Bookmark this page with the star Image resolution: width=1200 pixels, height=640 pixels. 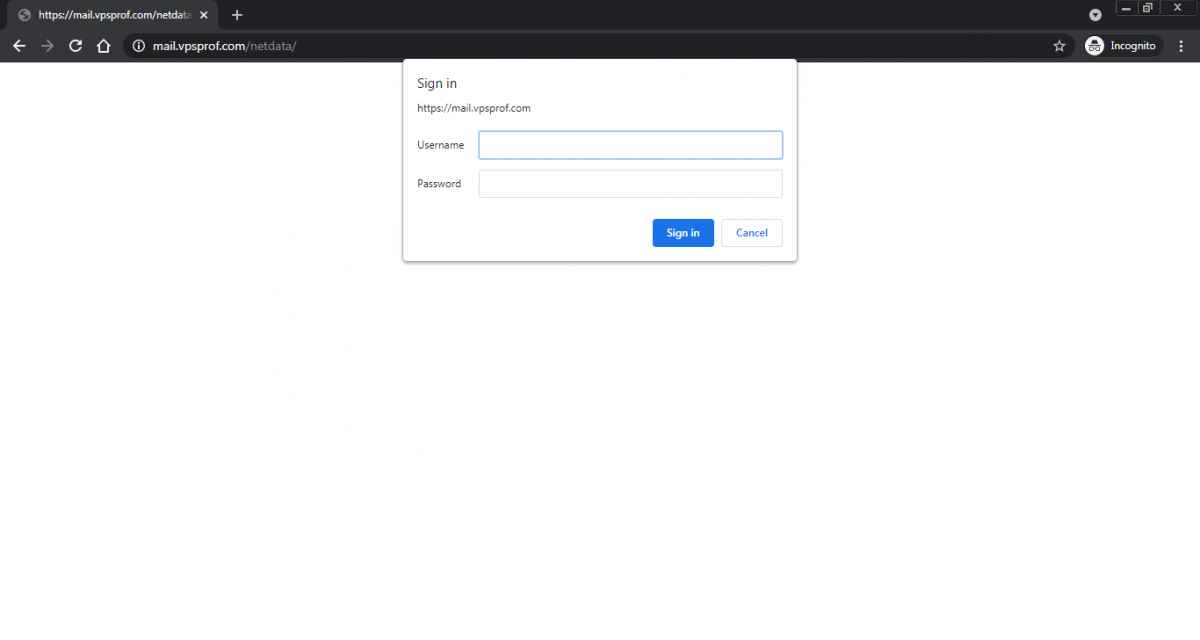(x=1059, y=46)
